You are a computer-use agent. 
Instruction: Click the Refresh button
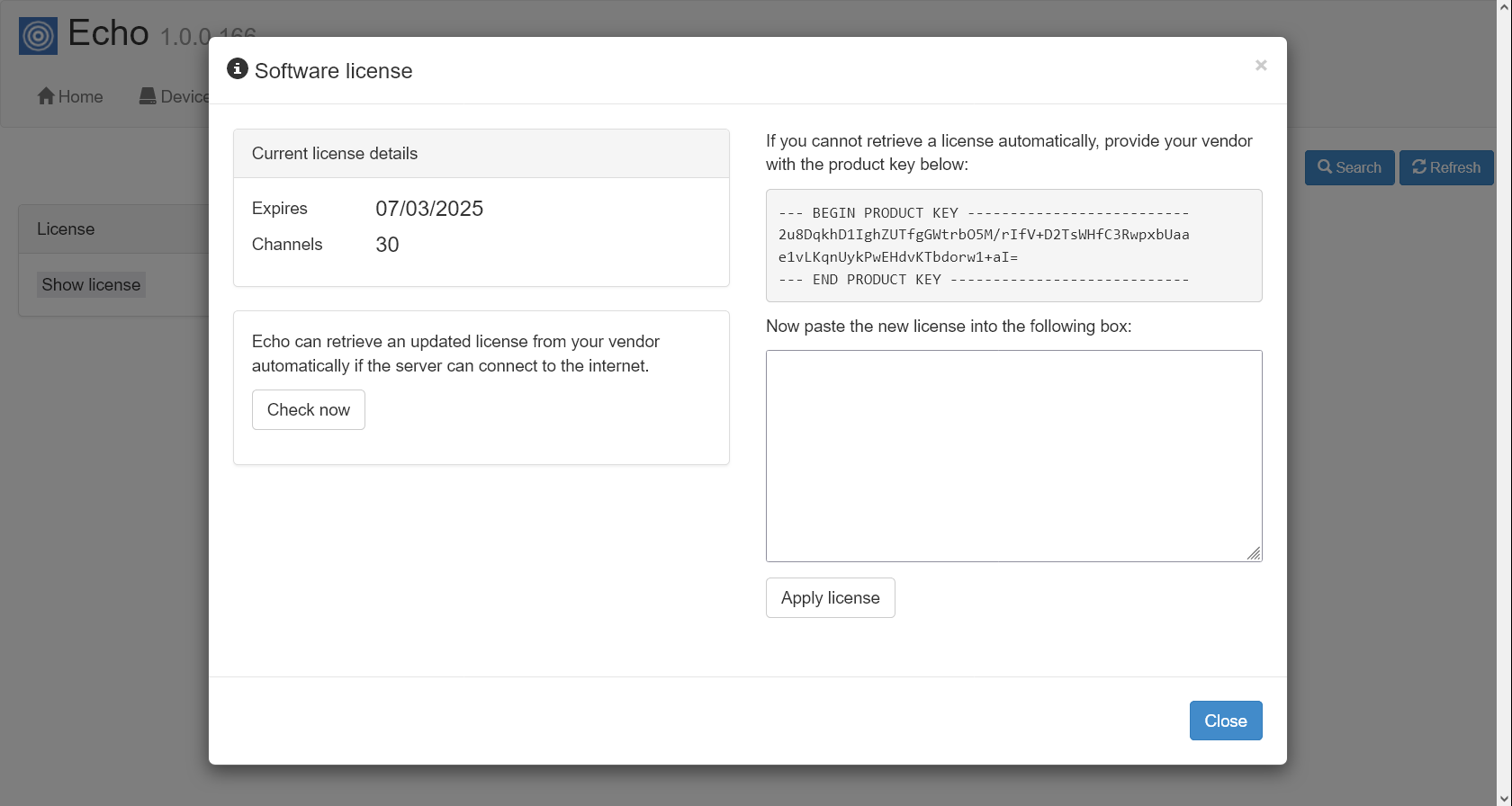1446,167
